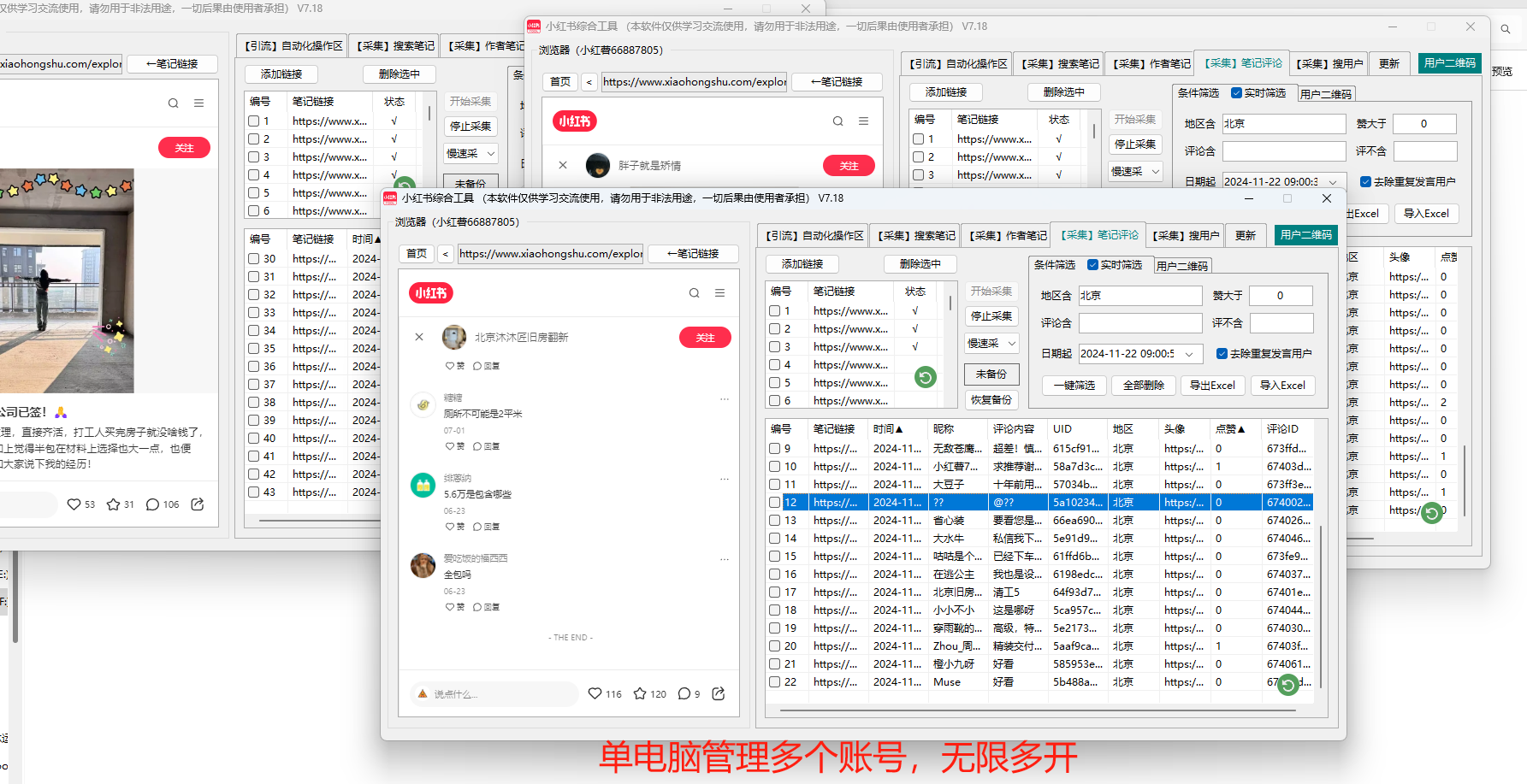Open the speed dropdown in the rear tool window
The height and width of the screenshot is (784, 1527).
click(x=1134, y=171)
